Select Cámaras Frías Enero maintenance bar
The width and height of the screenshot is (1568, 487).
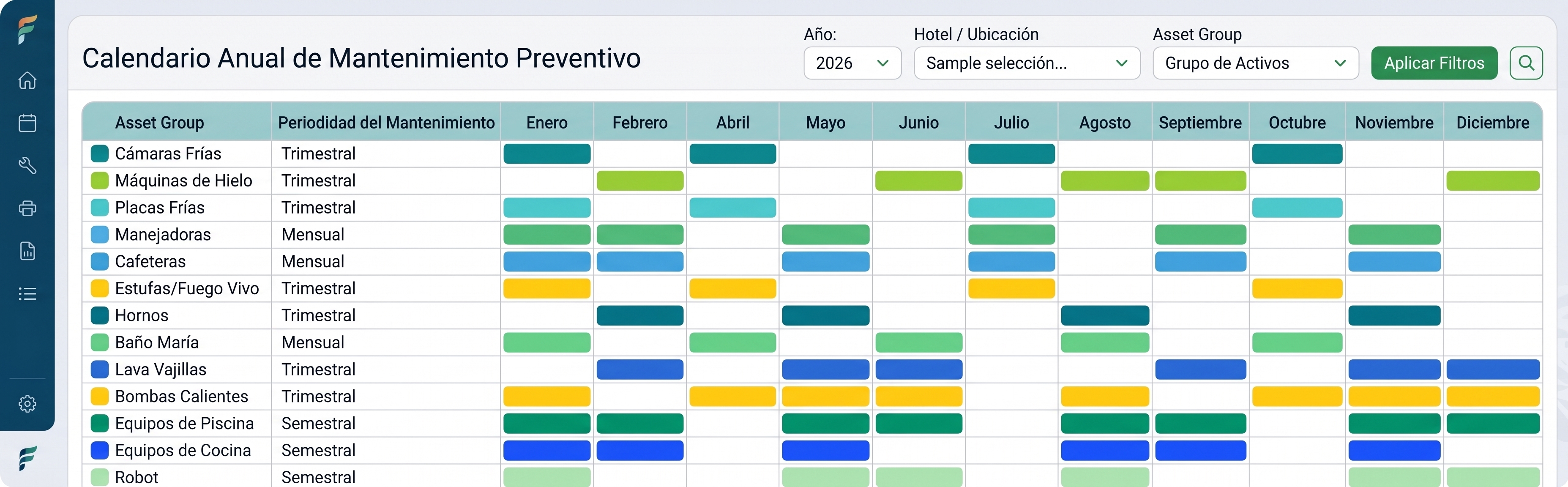tap(546, 153)
